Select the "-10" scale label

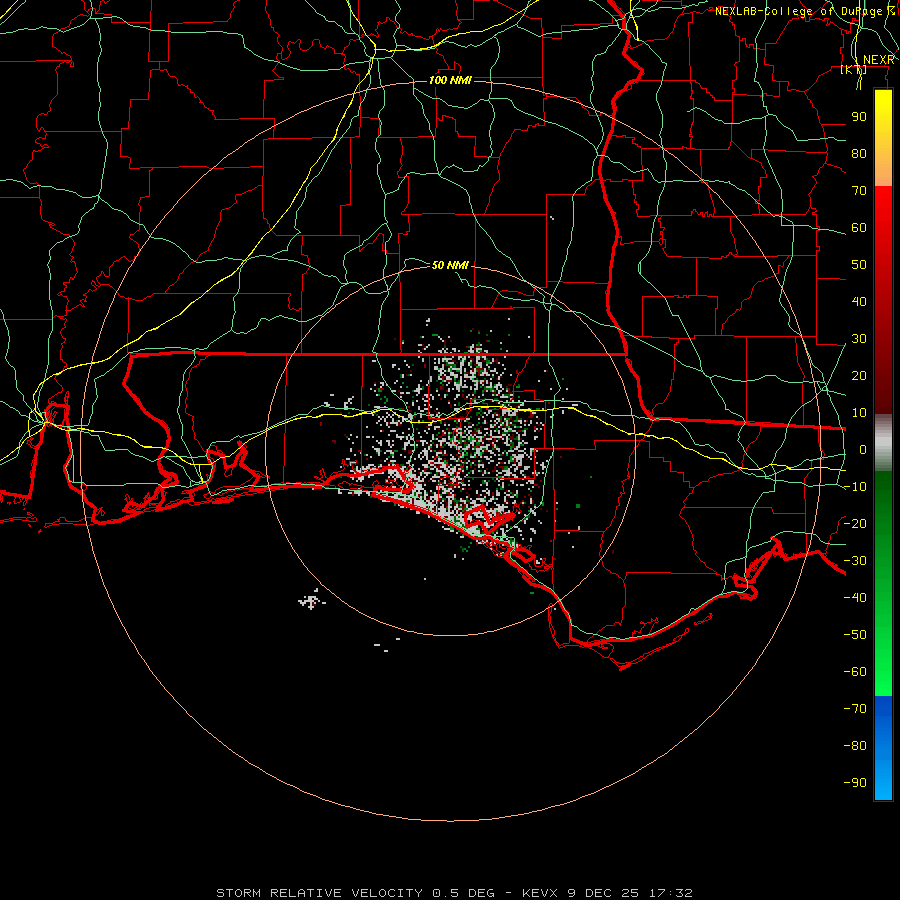pos(855,487)
